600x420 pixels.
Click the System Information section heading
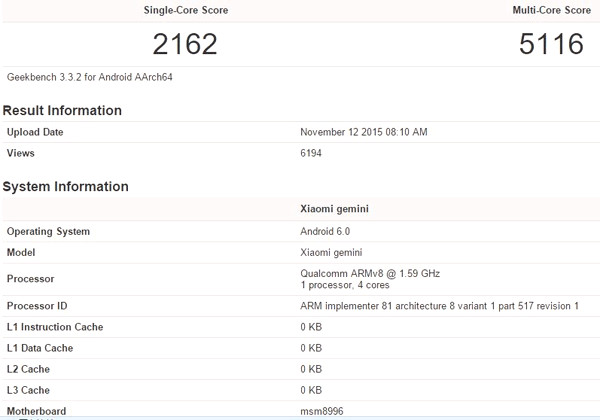click(65, 186)
